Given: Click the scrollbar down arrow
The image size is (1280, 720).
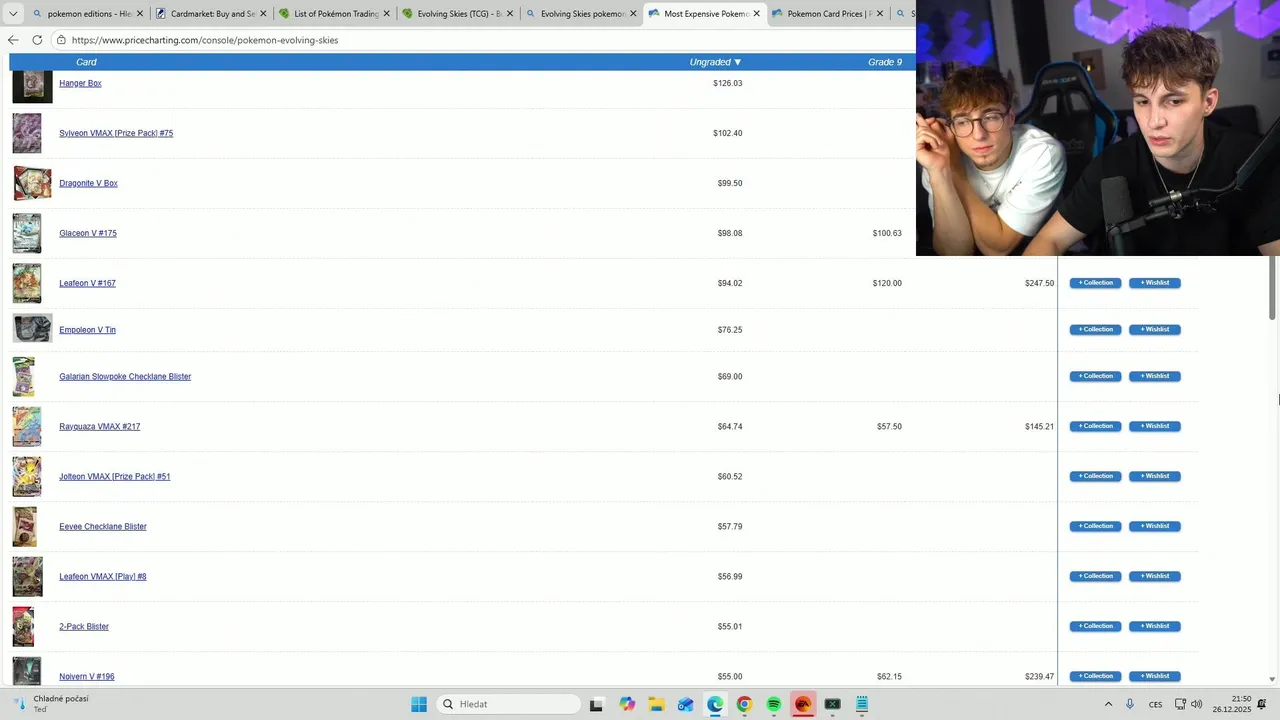Looking at the screenshot, I should click(1273, 679).
